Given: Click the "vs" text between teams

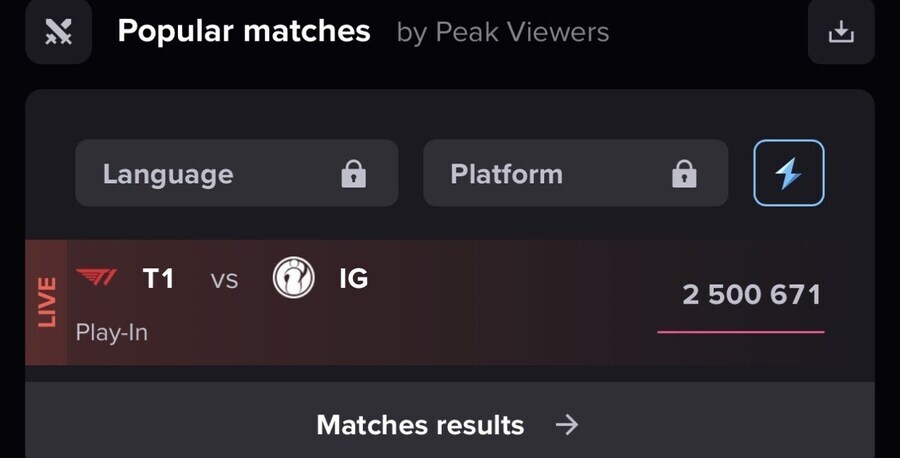Looking at the screenshot, I should (225, 279).
